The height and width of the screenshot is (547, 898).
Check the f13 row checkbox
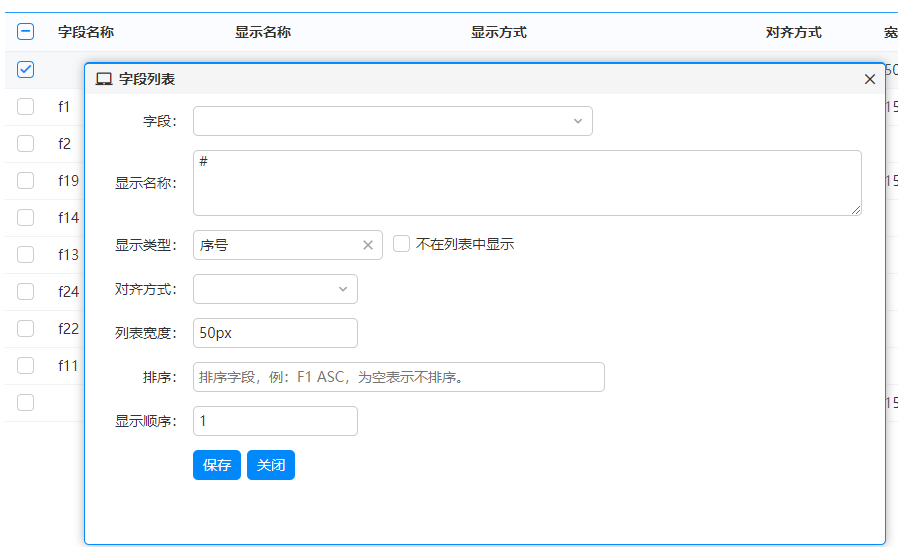coord(25,254)
